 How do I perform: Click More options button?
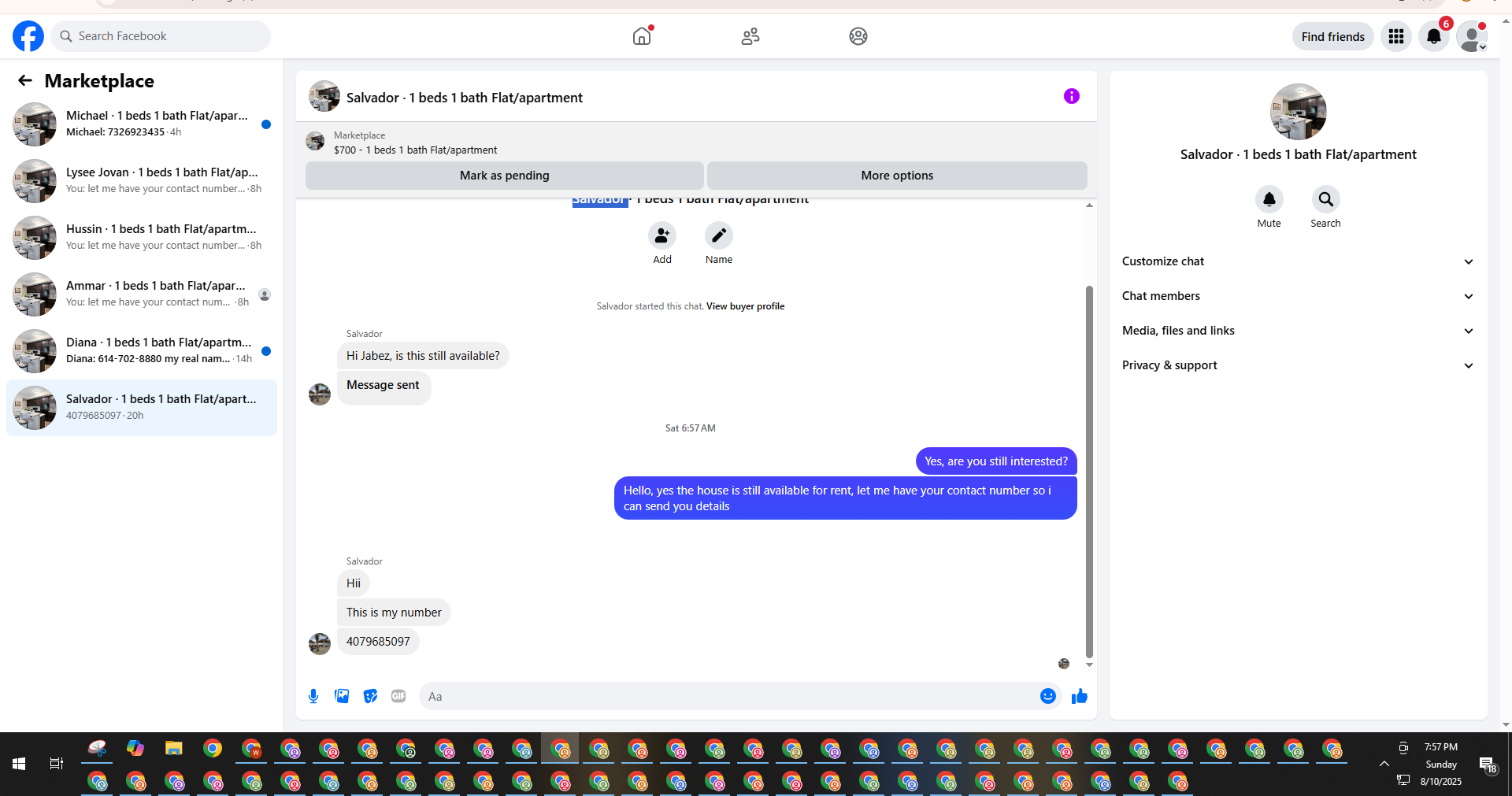(x=897, y=176)
